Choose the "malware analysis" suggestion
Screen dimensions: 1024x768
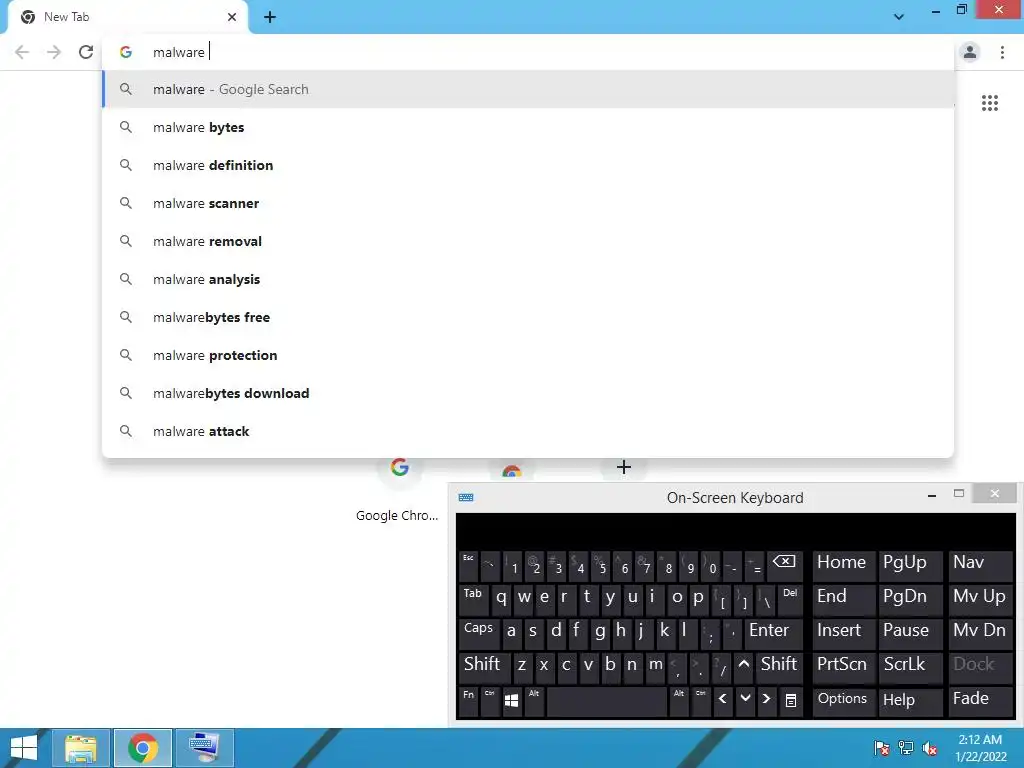[x=528, y=279]
